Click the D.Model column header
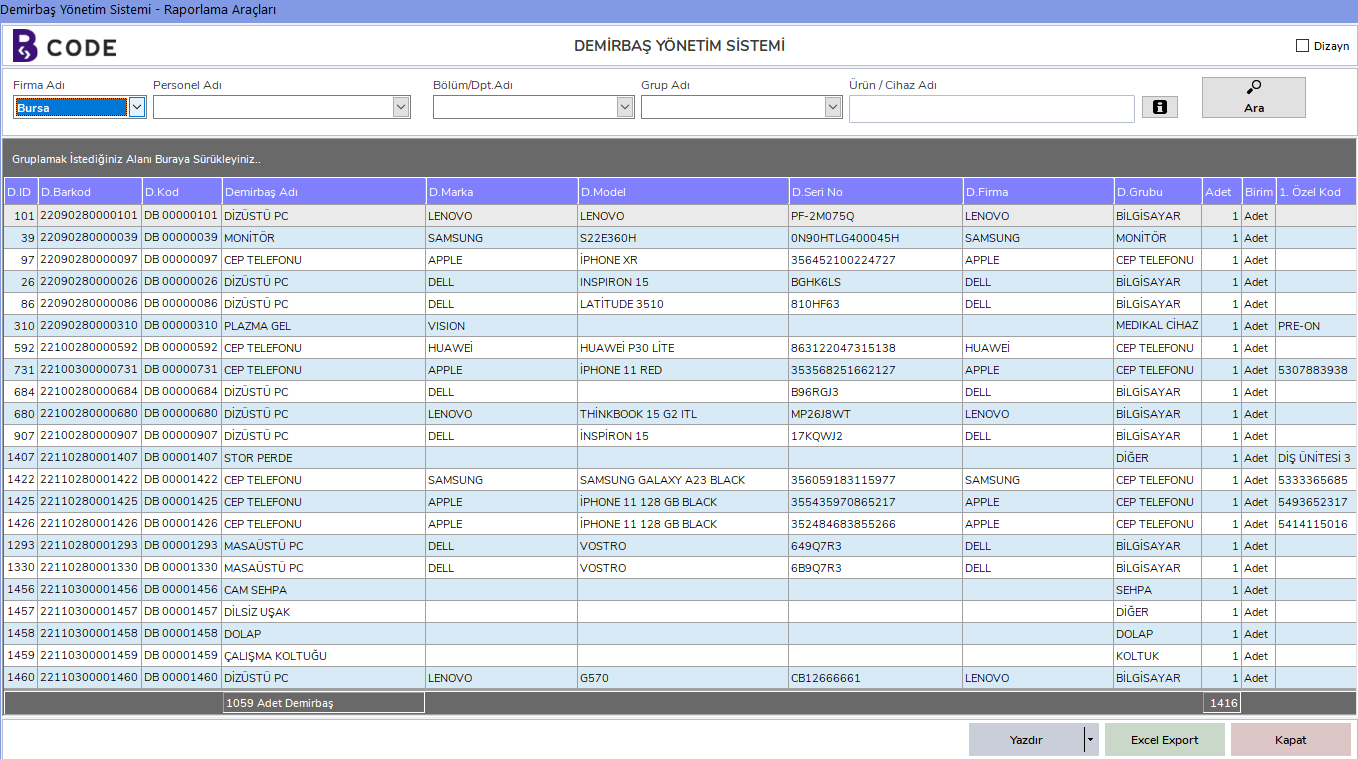The width and height of the screenshot is (1358, 759). pyautogui.click(x=683, y=192)
